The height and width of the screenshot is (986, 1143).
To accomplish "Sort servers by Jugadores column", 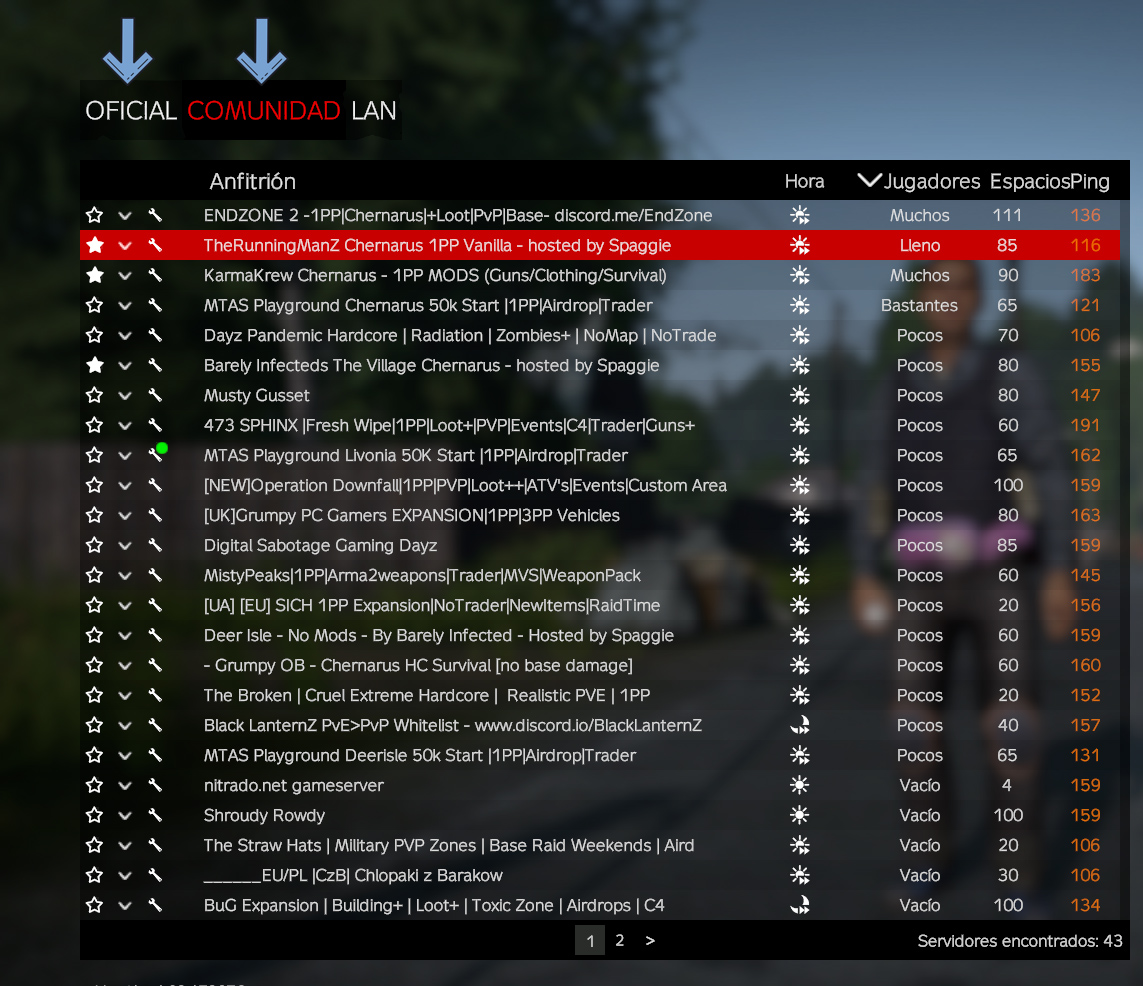I will (x=931, y=181).
